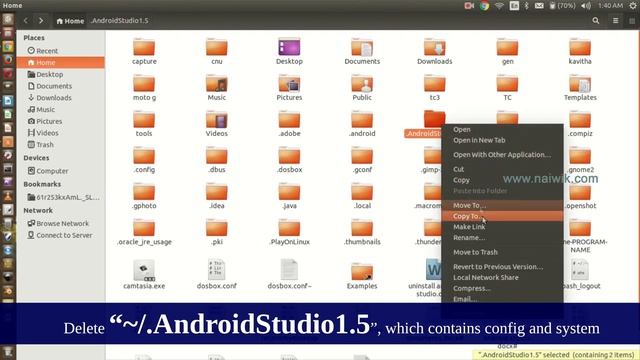Choose Move to Trash

pos(502,252)
